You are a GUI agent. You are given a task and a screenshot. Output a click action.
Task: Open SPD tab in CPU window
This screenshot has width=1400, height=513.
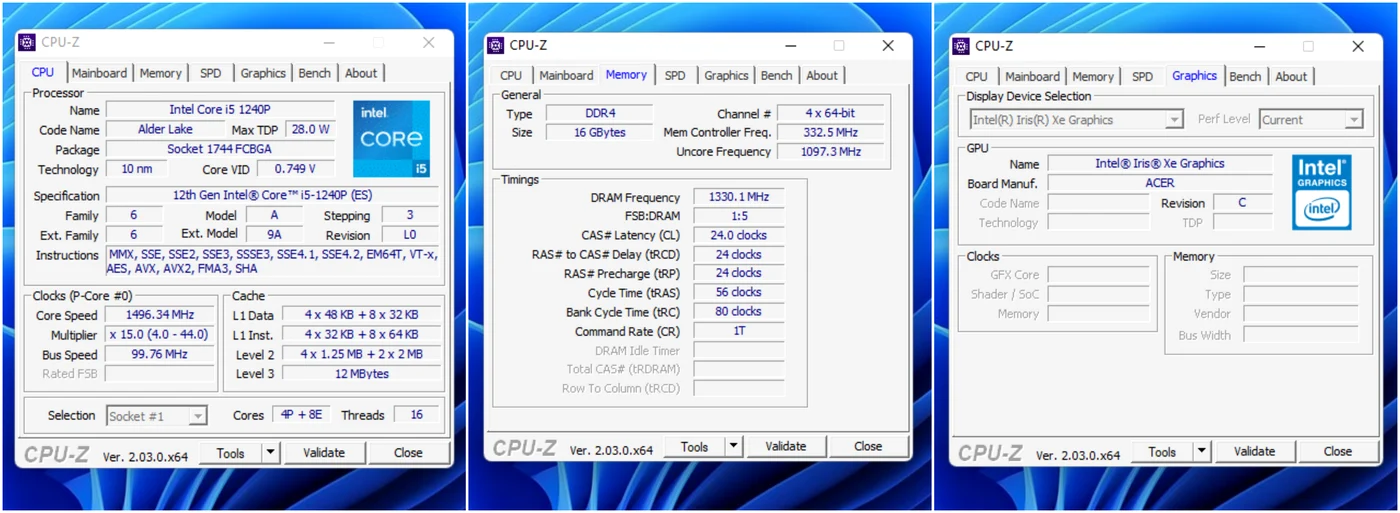tap(210, 73)
